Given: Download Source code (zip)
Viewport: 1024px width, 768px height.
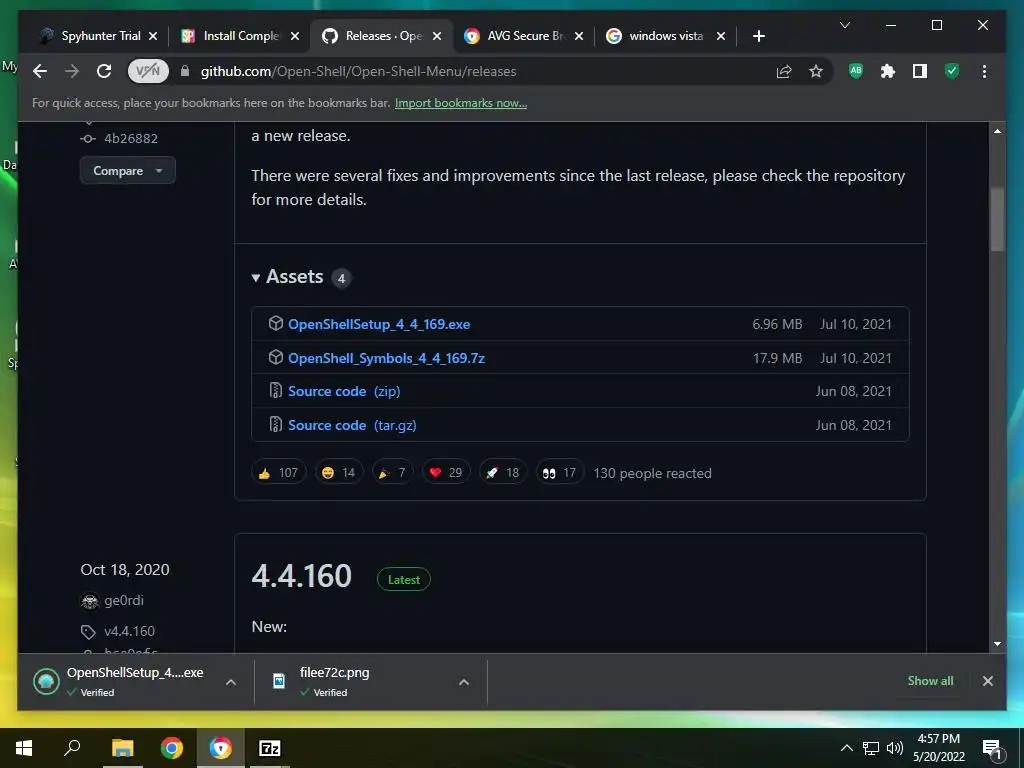Looking at the screenshot, I should (344, 391).
